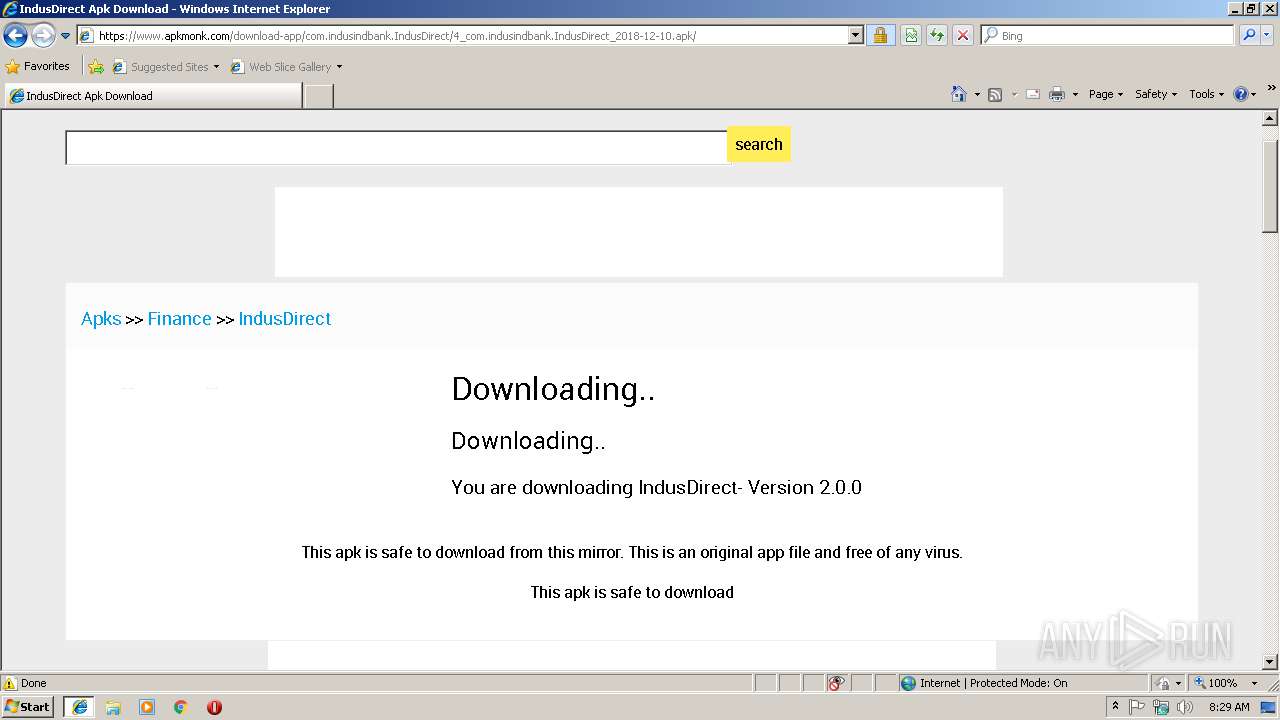Screen dimensions: 1280x720
Task: Open the Favorites star button
Action: click(x=38, y=67)
